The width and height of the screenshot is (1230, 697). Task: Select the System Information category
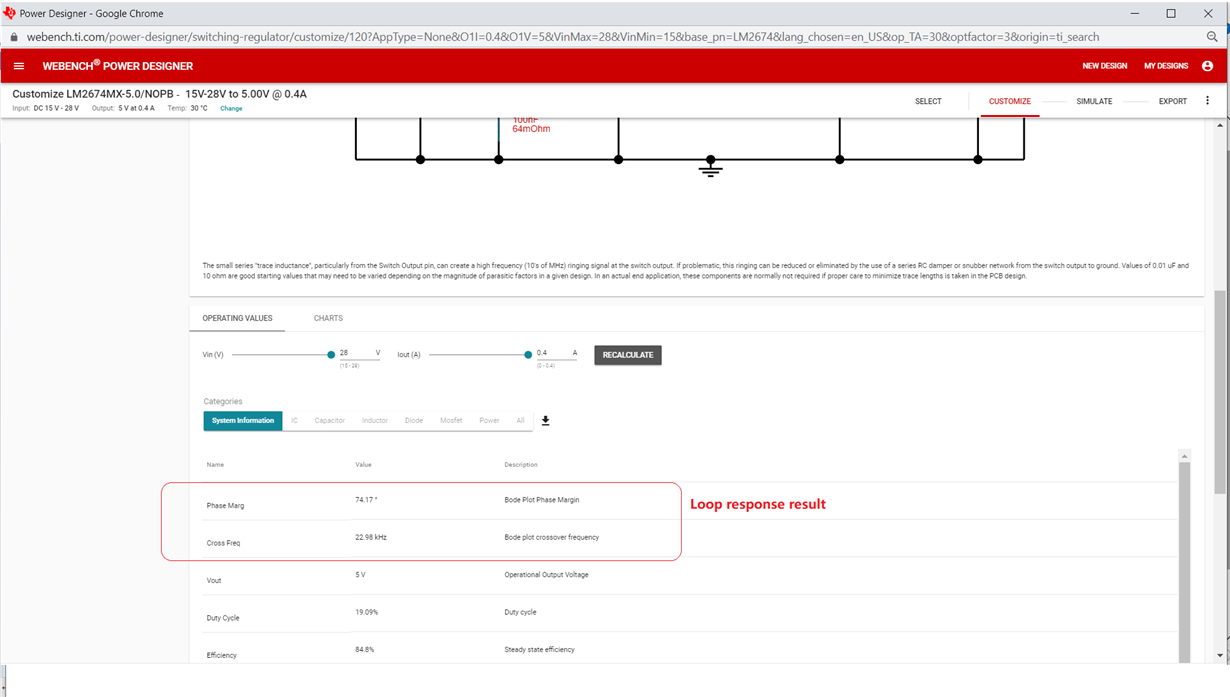tap(243, 421)
